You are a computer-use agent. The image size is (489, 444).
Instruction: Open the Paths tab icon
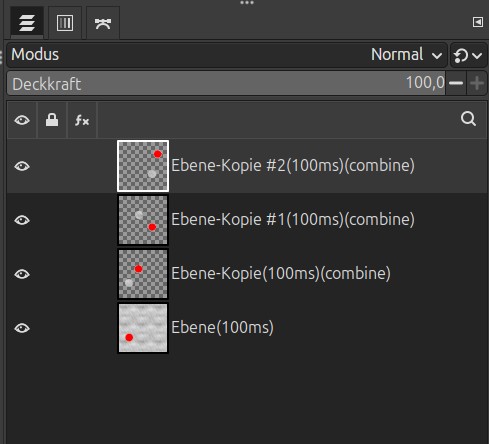point(103,23)
